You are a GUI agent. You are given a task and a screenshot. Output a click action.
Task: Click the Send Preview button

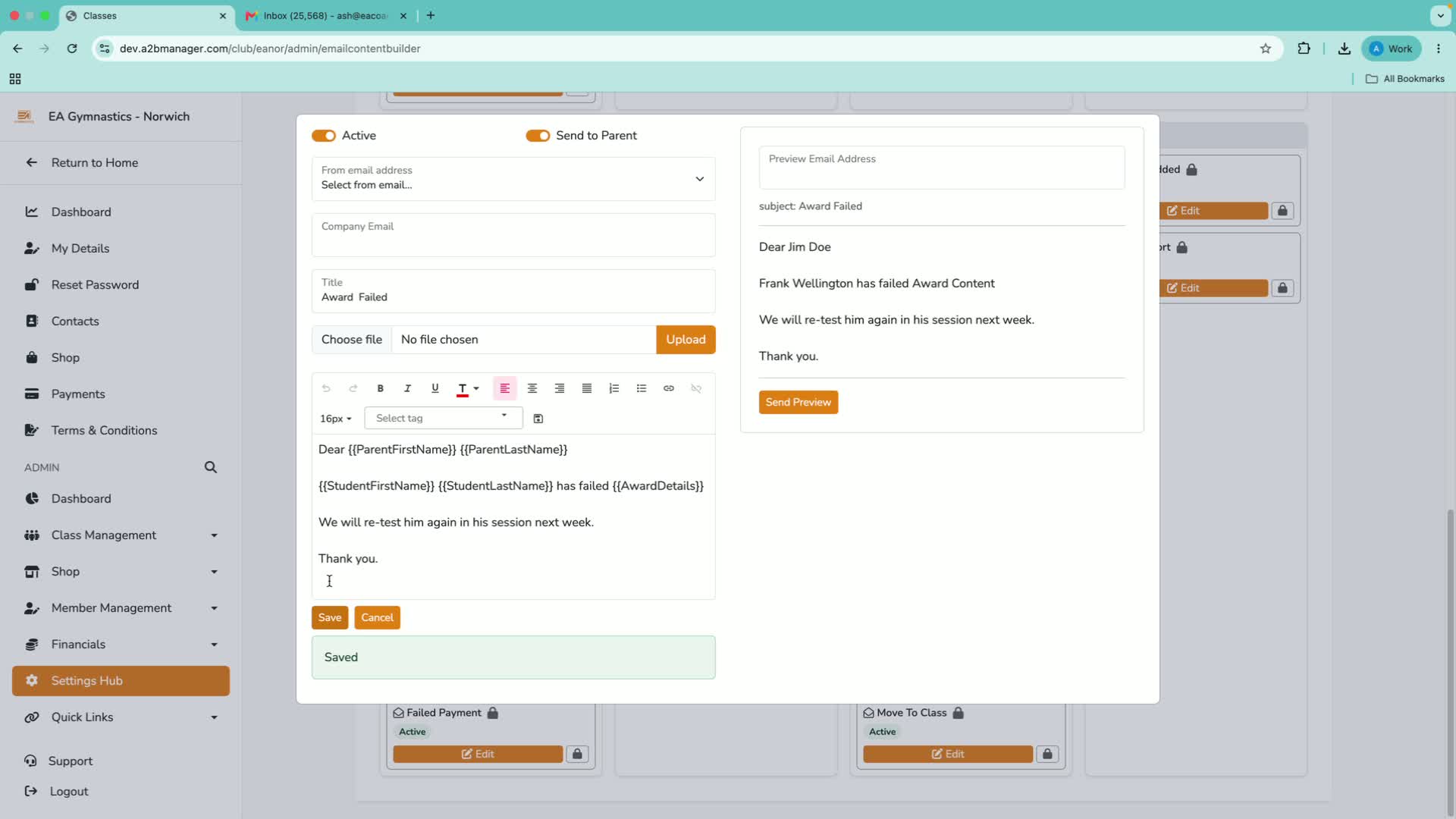coord(798,402)
